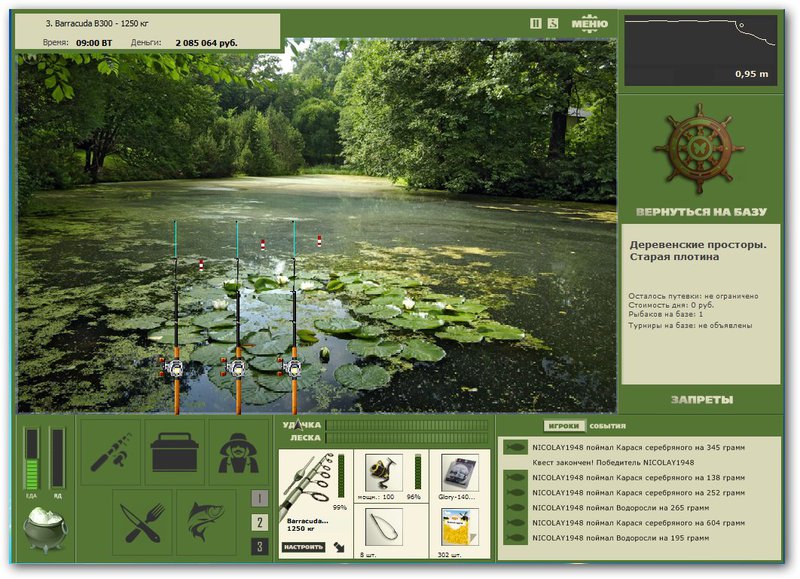Click the leftmost red-white float in the water
This screenshot has width=800, height=579.
[x=201, y=265]
